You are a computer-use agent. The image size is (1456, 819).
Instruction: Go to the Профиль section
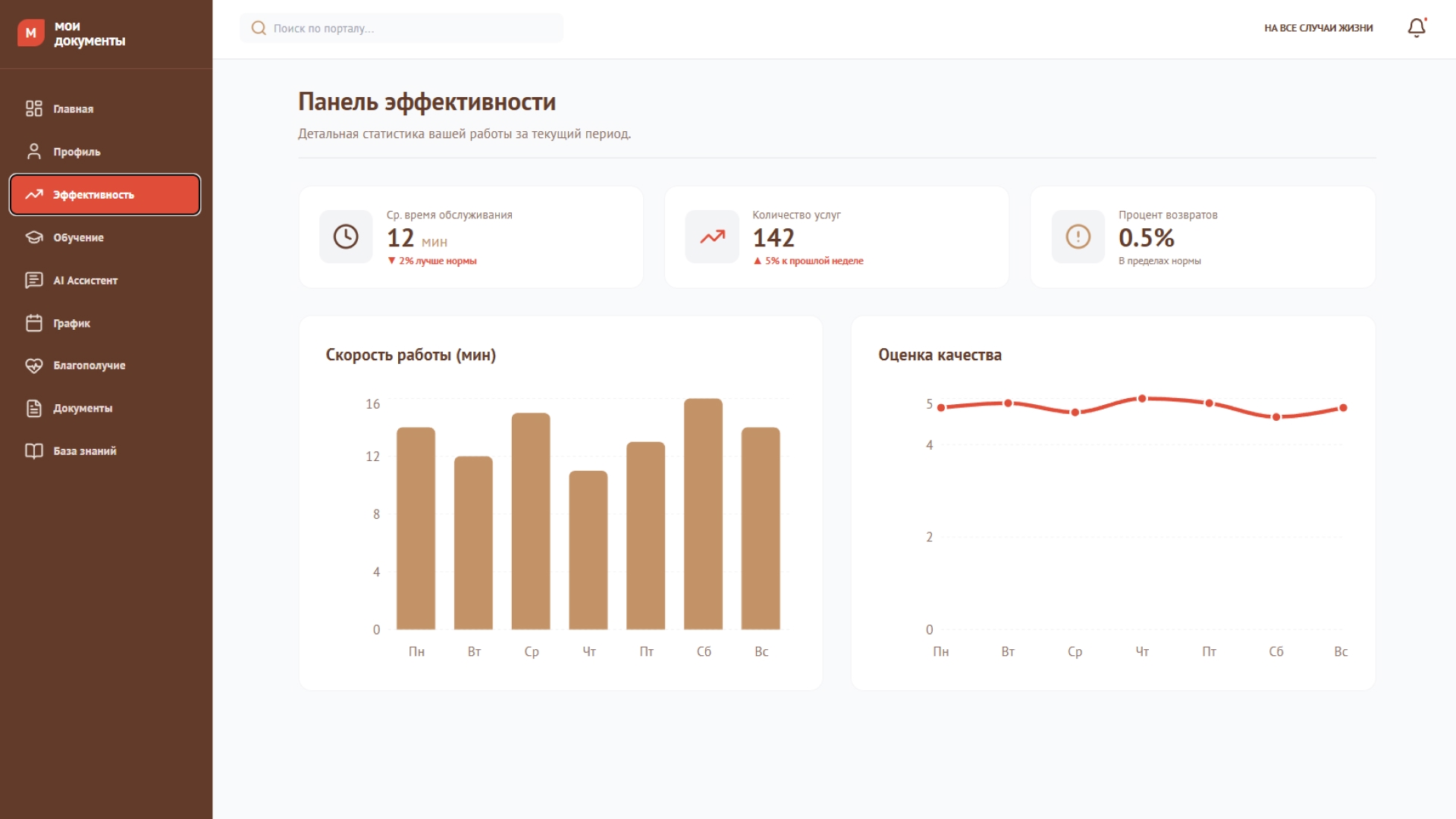[77, 152]
